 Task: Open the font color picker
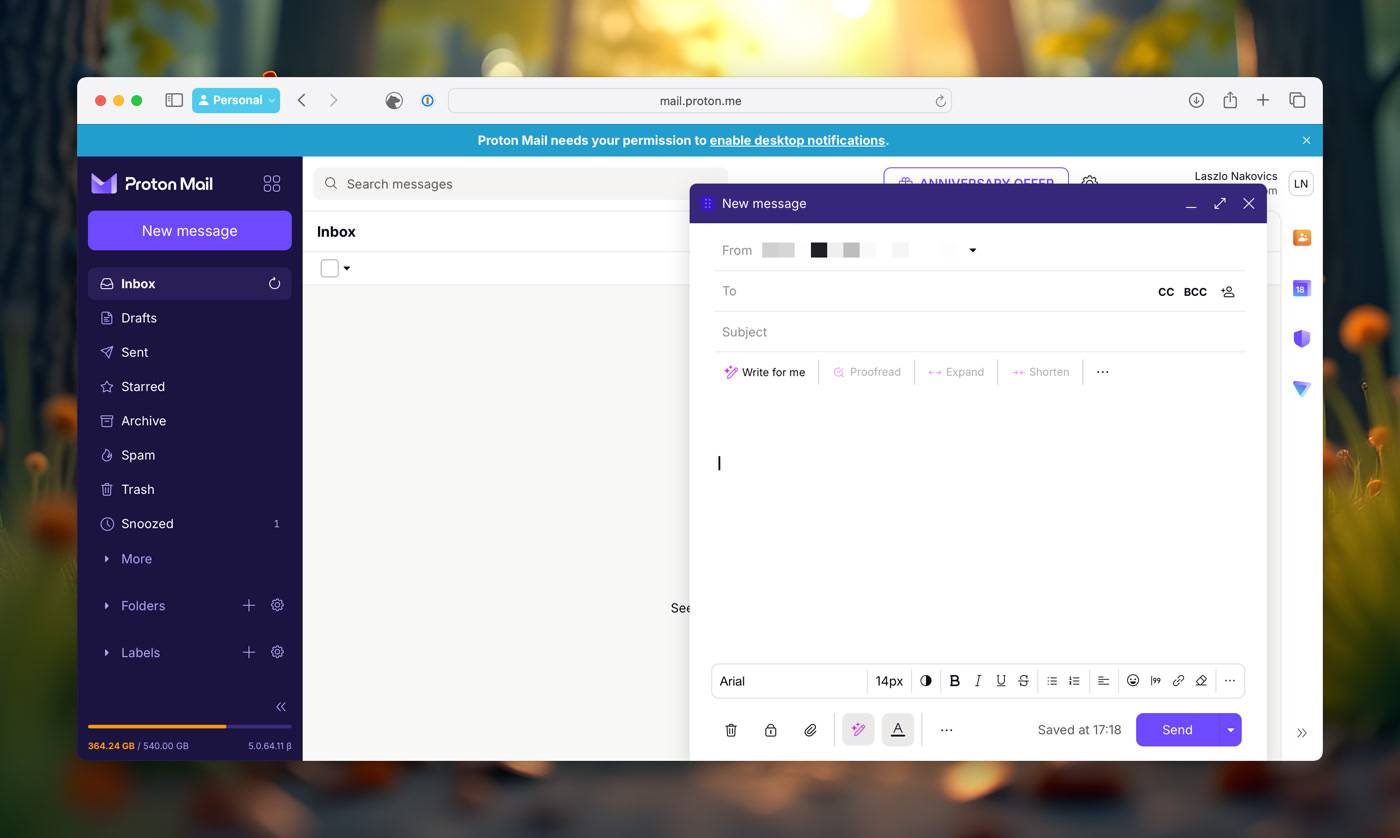(x=926, y=681)
